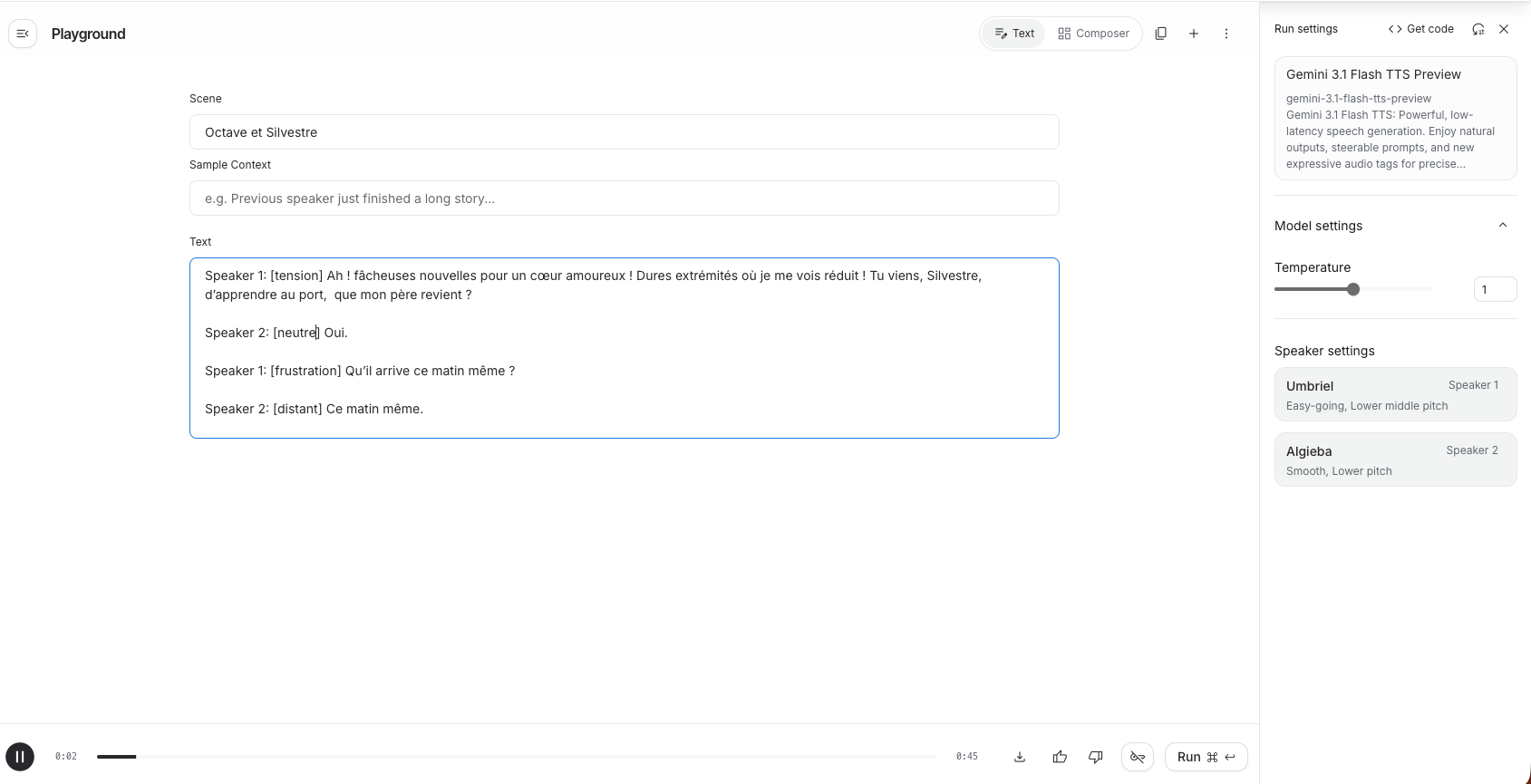1531x784 pixels.
Task: Collapse the left sidebar menu icon
Action: (23, 34)
